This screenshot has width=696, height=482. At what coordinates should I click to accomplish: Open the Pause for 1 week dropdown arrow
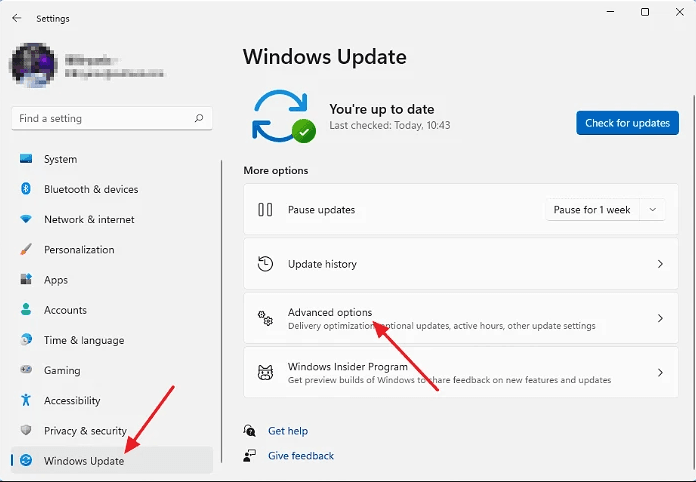[x=652, y=209]
